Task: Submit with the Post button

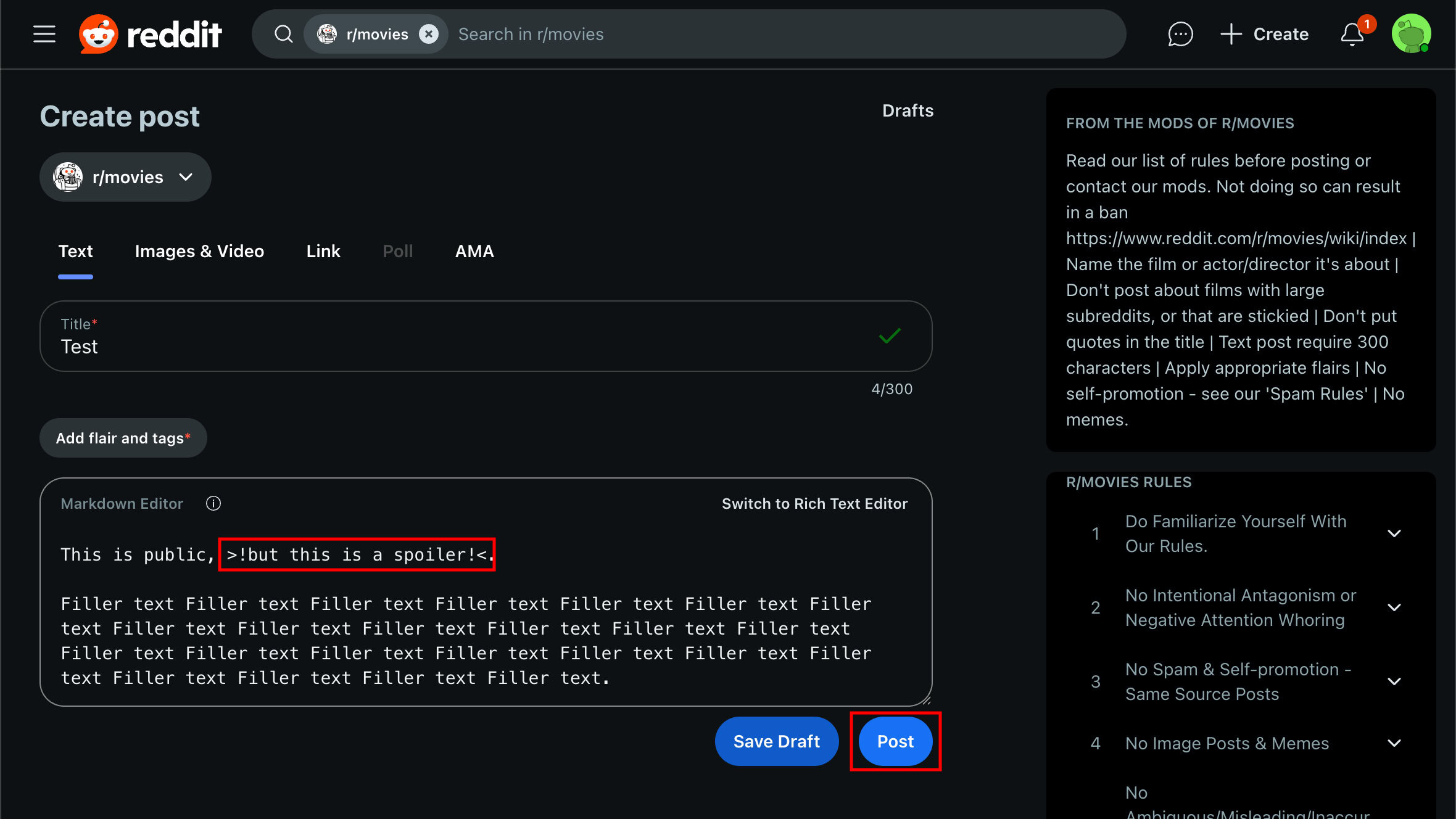Action: pos(895,741)
